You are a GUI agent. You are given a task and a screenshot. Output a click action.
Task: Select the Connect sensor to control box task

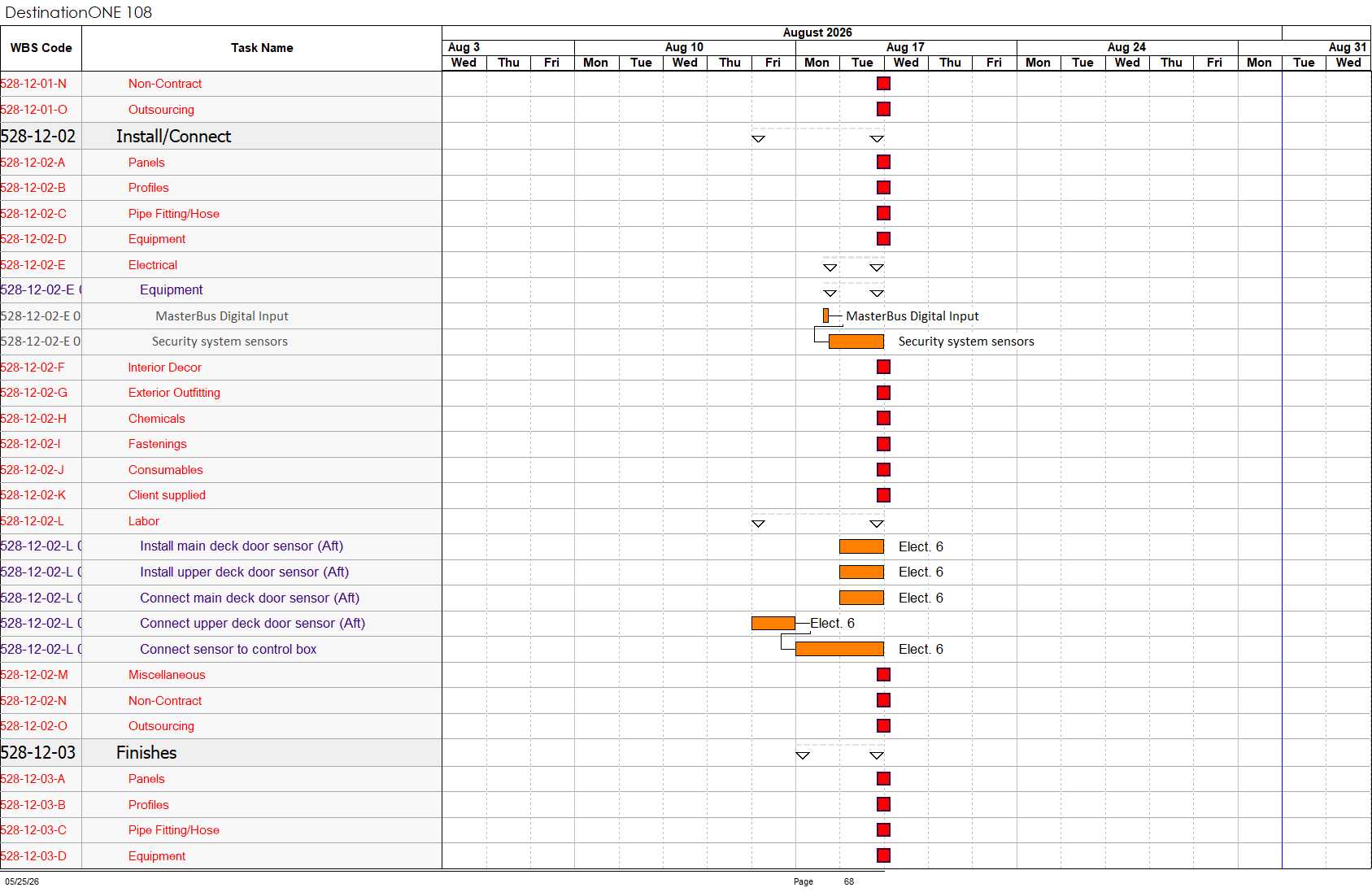(x=228, y=649)
